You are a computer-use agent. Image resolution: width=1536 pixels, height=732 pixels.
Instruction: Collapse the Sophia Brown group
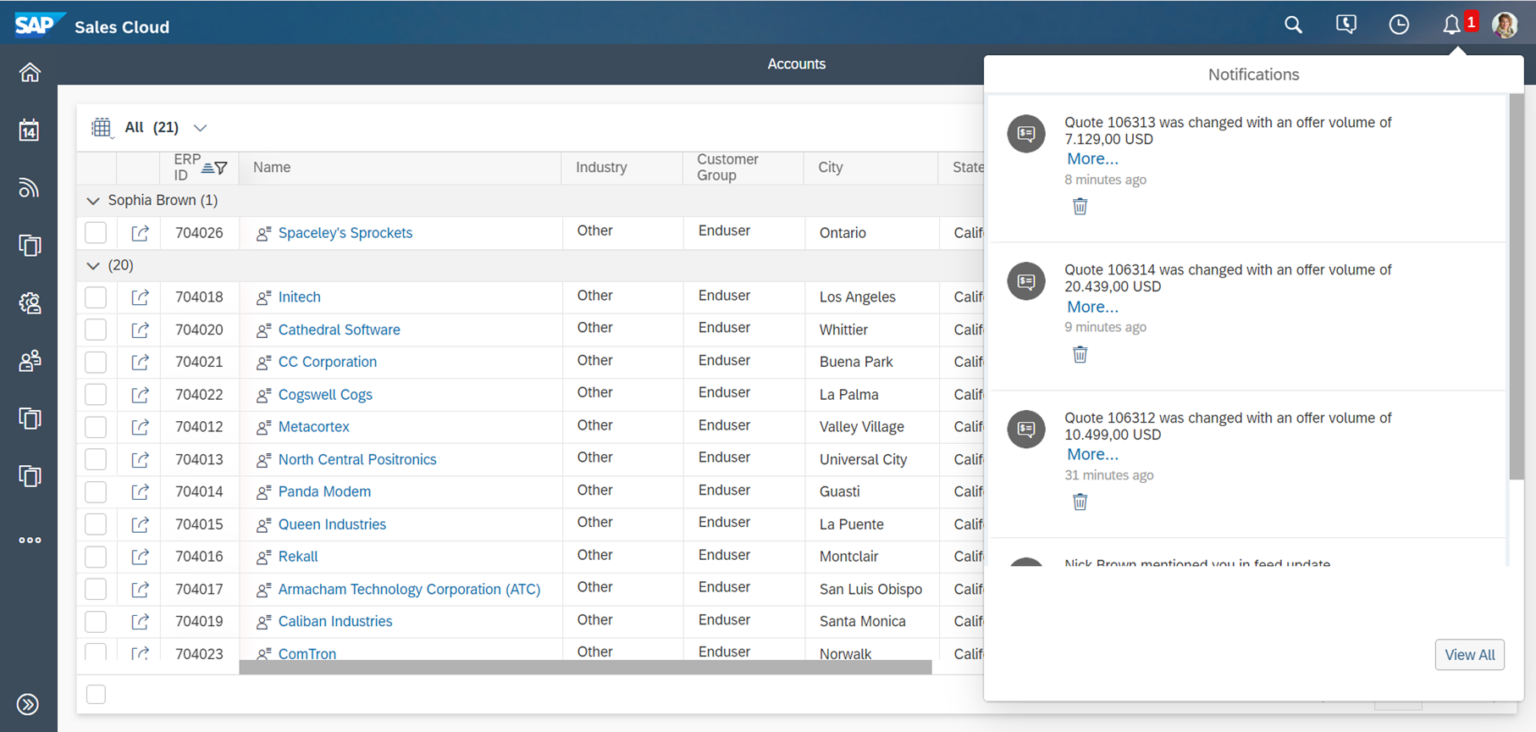[93, 200]
